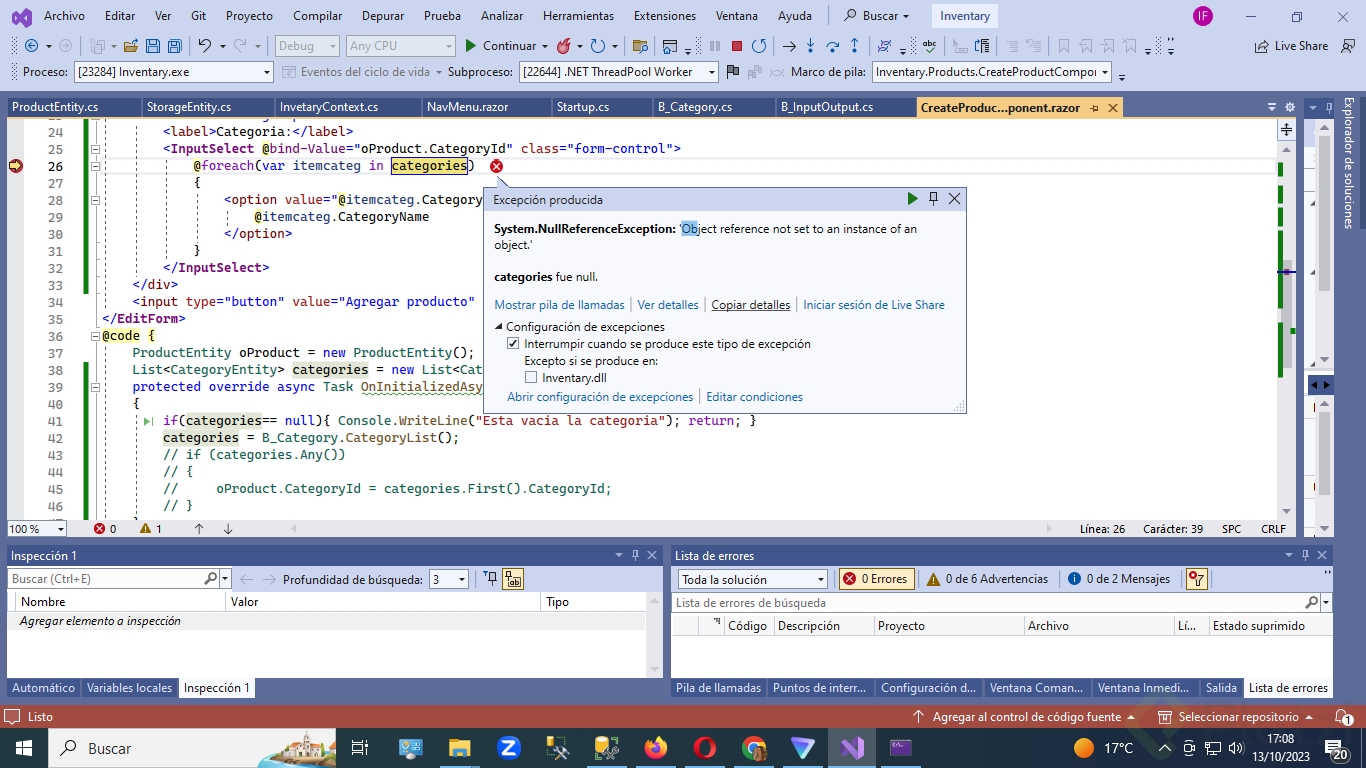Toggle the 0 Errores filter button
Screen dimensions: 1366x768
click(875, 579)
